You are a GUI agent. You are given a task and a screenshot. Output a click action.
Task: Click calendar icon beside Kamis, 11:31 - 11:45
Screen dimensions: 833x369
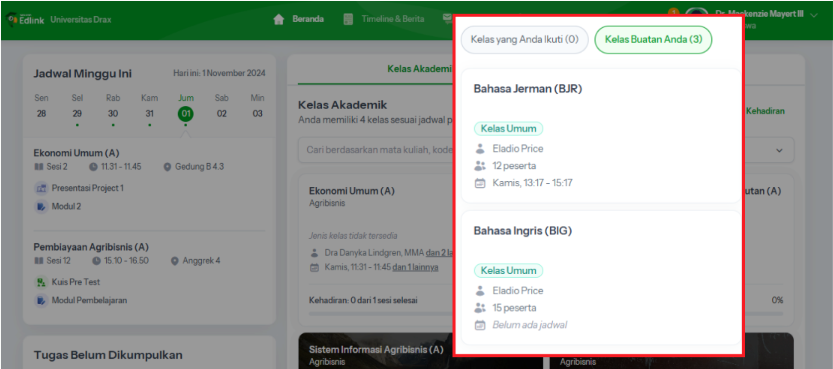click(x=314, y=268)
